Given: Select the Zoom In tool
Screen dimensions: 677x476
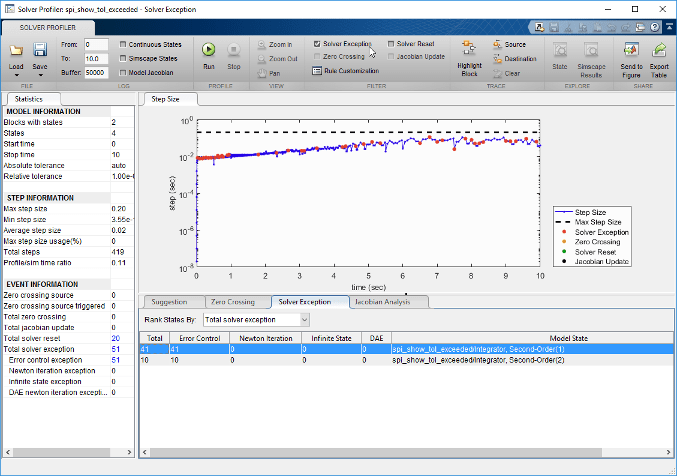Looking at the screenshot, I should tap(274, 45).
